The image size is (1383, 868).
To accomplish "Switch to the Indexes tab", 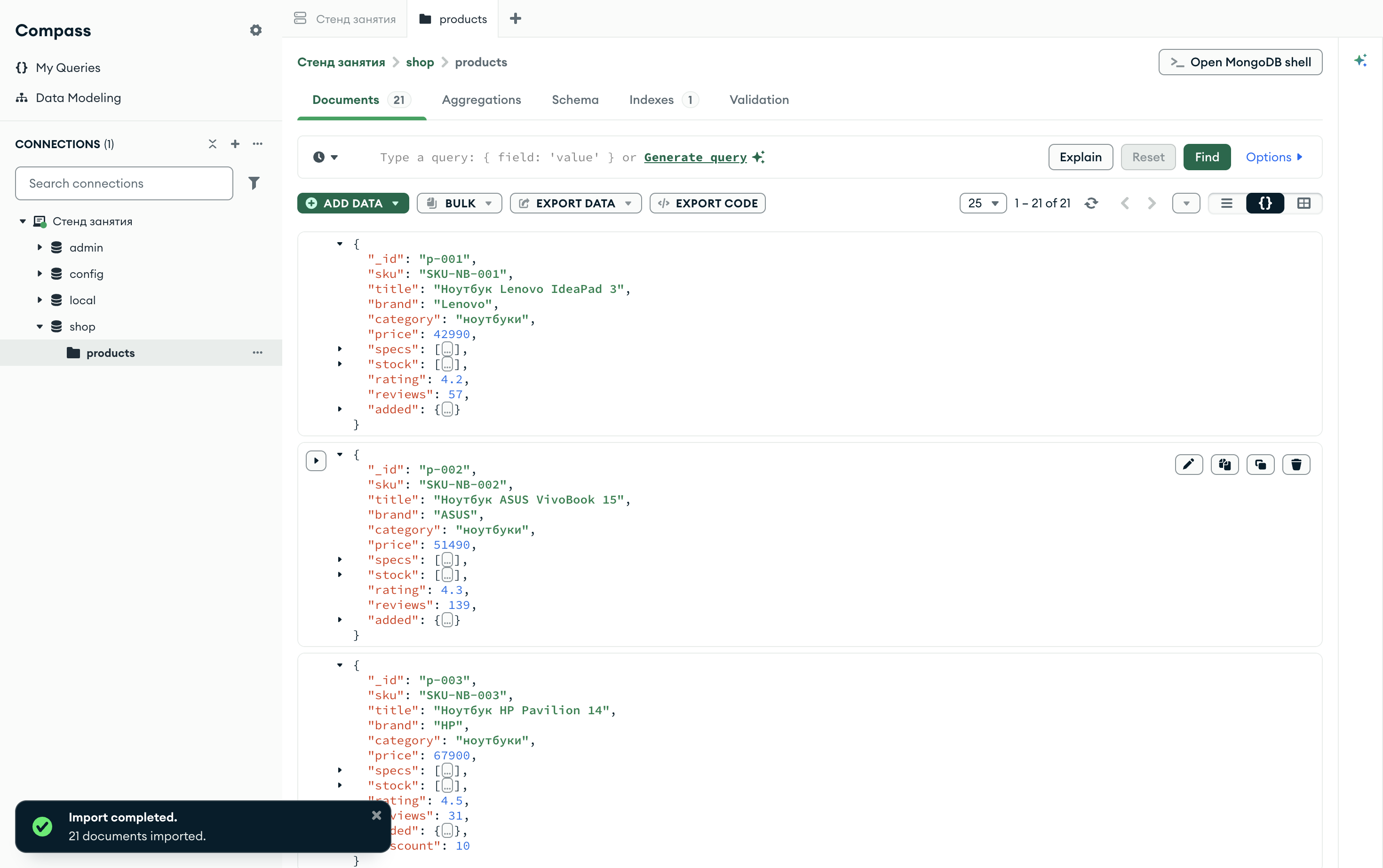I will tap(663, 100).
